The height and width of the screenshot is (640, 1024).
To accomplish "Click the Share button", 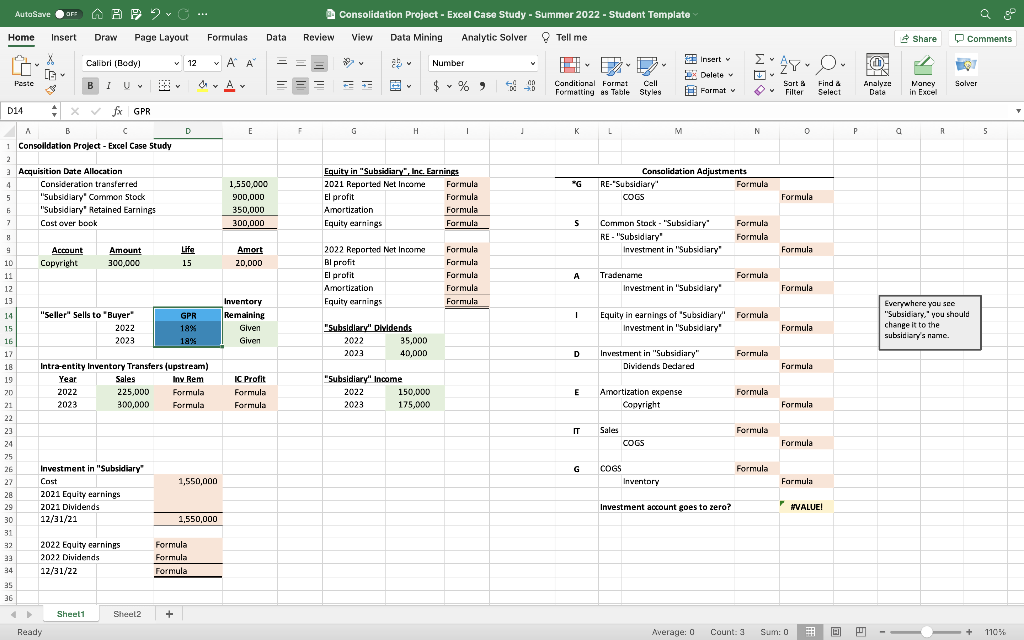I will click(x=918, y=38).
